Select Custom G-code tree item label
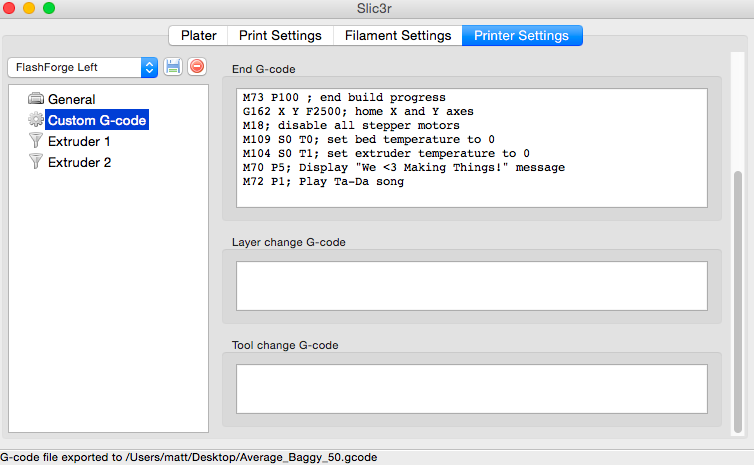This screenshot has width=754, height=465. pos(97,120)
